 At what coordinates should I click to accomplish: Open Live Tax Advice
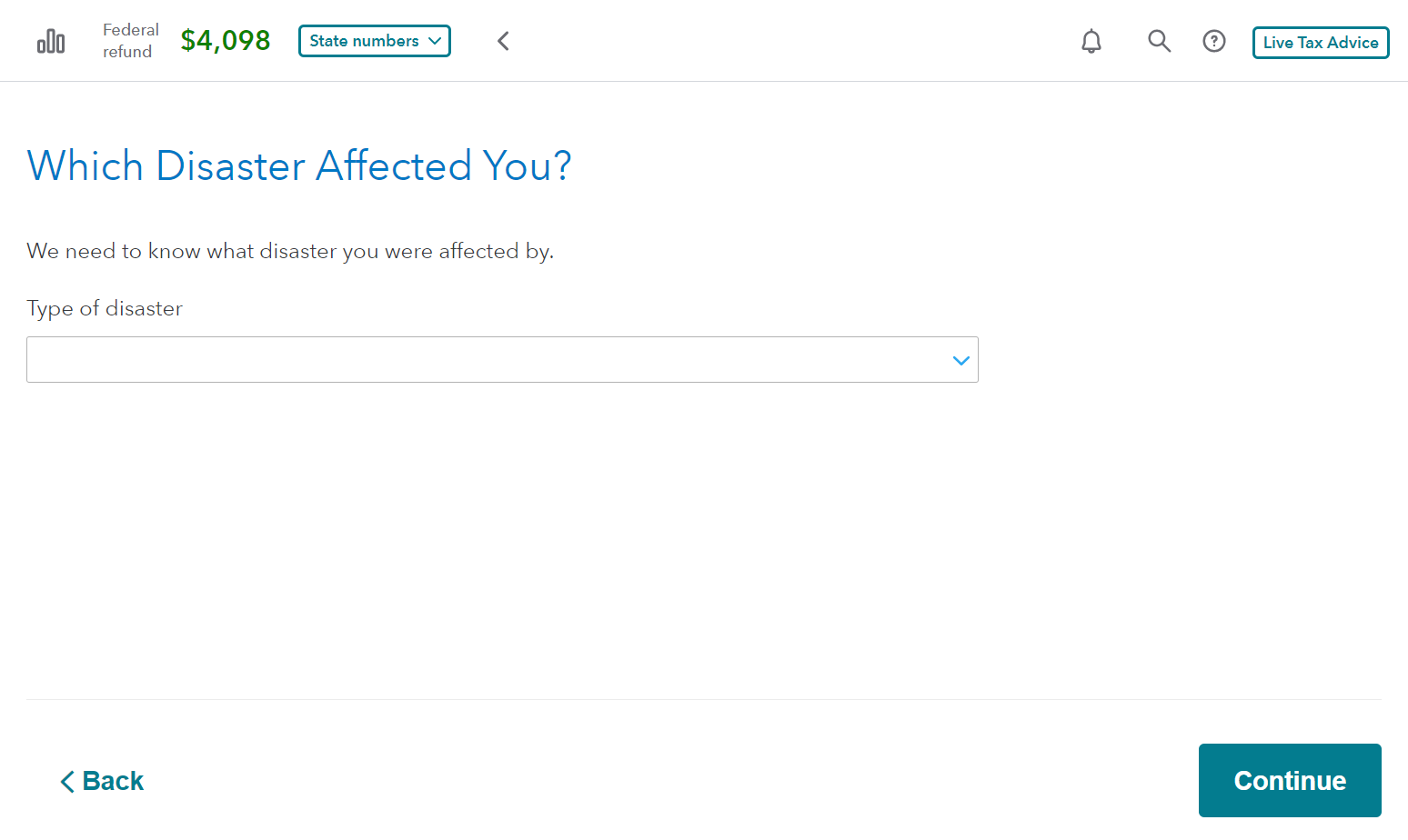pos(1321,43)
